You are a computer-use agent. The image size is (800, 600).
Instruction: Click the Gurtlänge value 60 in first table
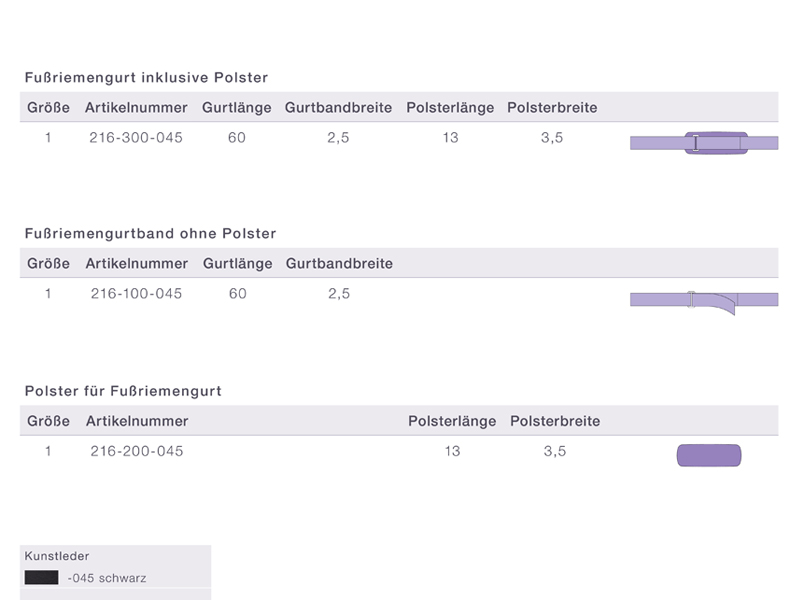[x=237, y=138]
